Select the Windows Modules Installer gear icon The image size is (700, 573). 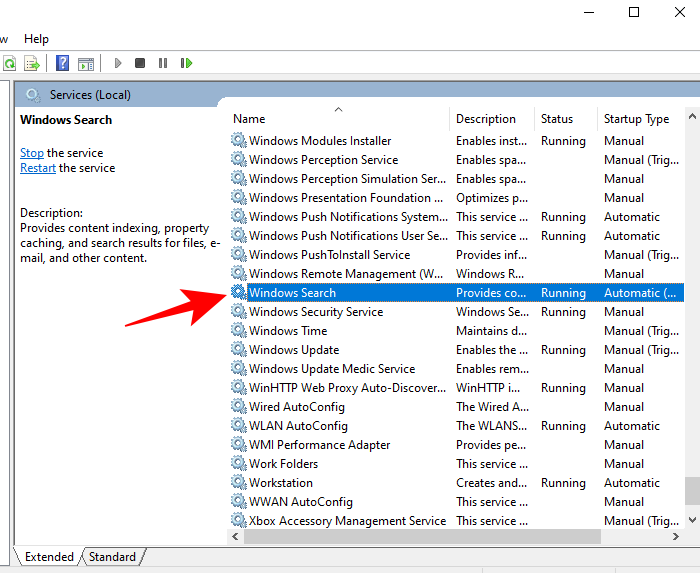click(x=238, y=140)
